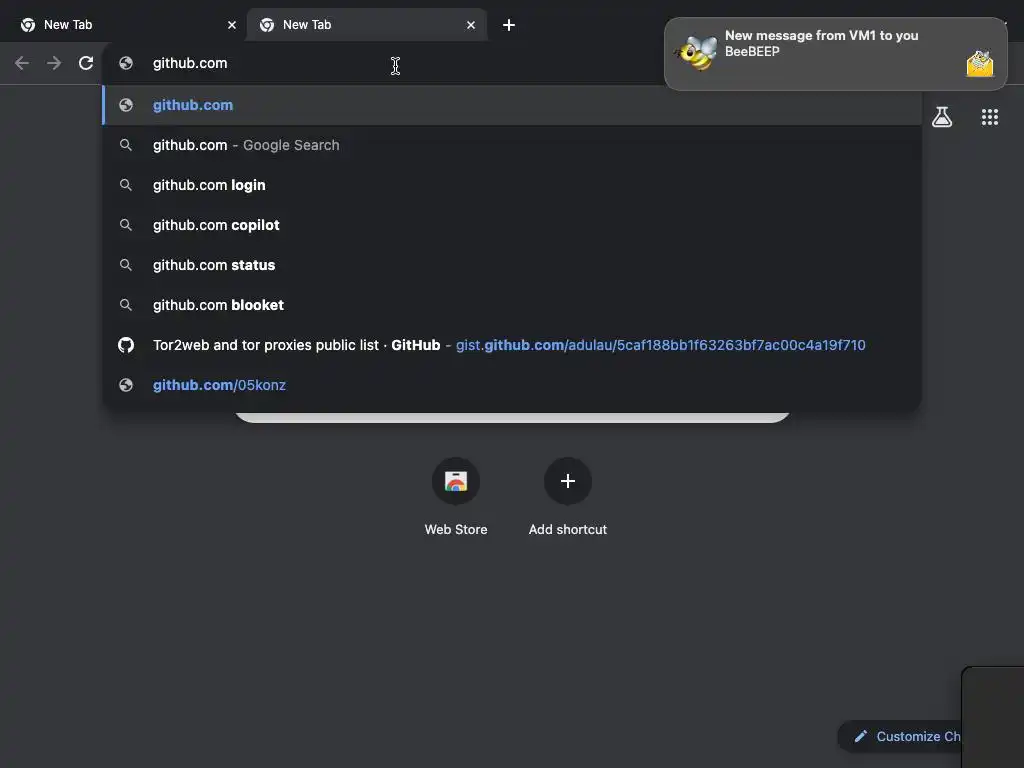Close the second New Tab
1024x768 pixels.
tap(471, 25)
